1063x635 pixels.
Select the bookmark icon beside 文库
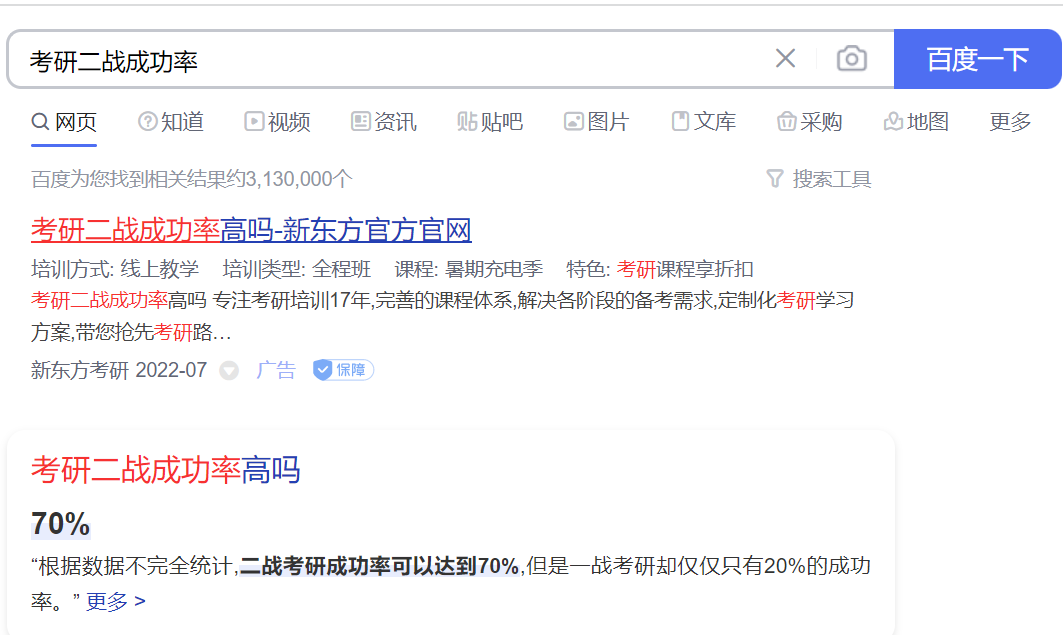[x=681, y=122]
